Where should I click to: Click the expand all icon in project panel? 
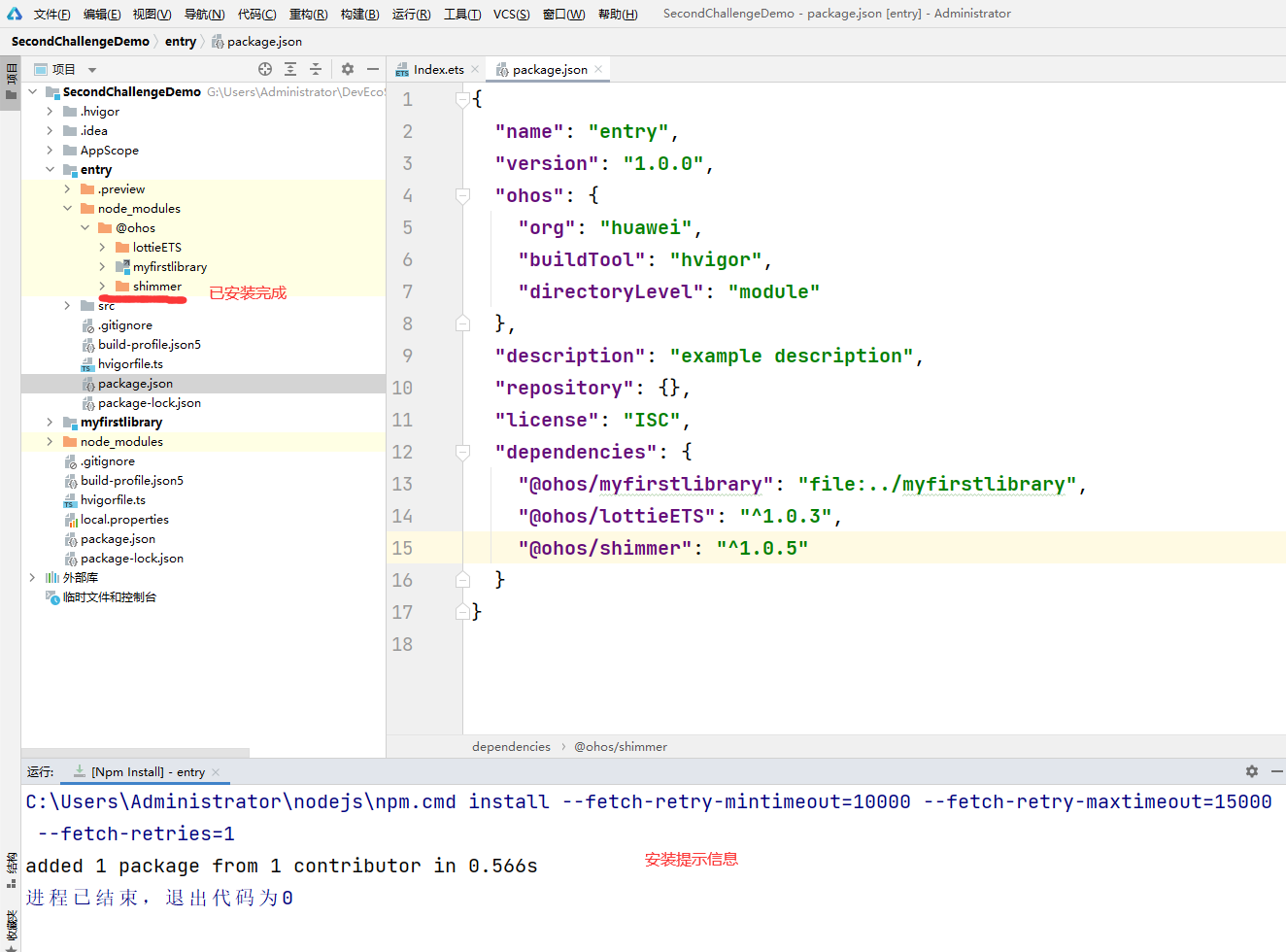(290, 69)
